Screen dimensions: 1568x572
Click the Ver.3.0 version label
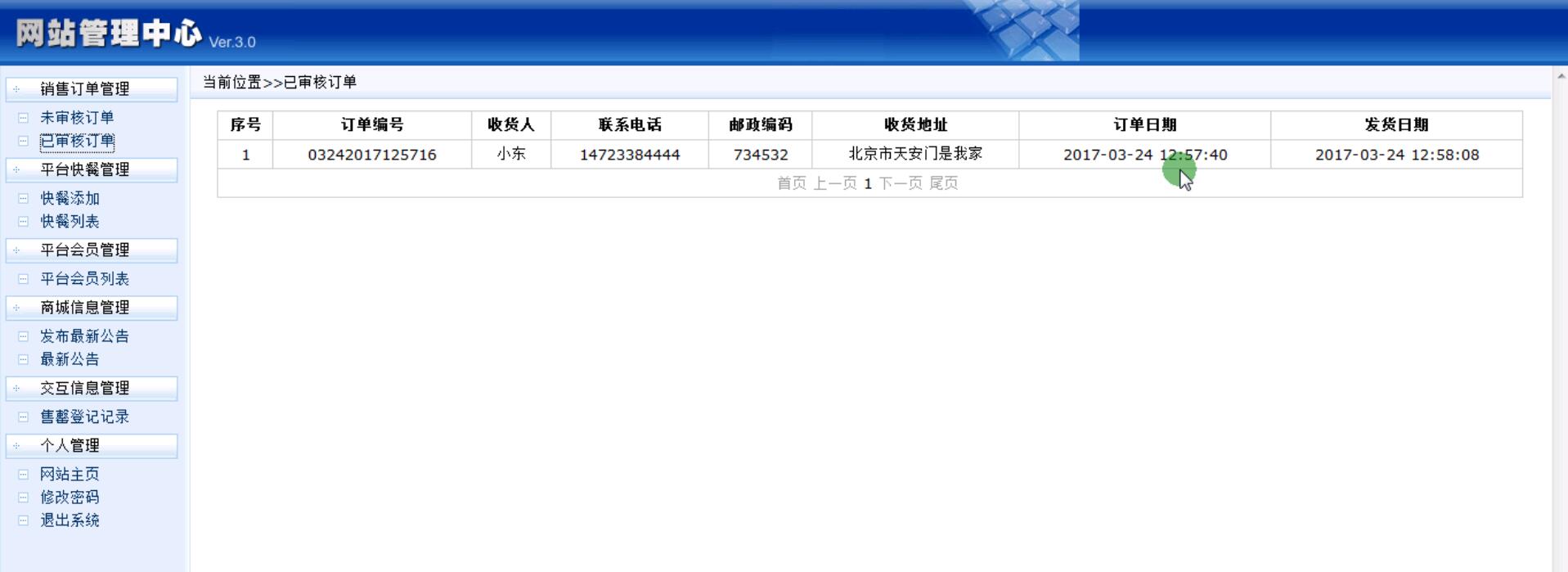point(232,42)
